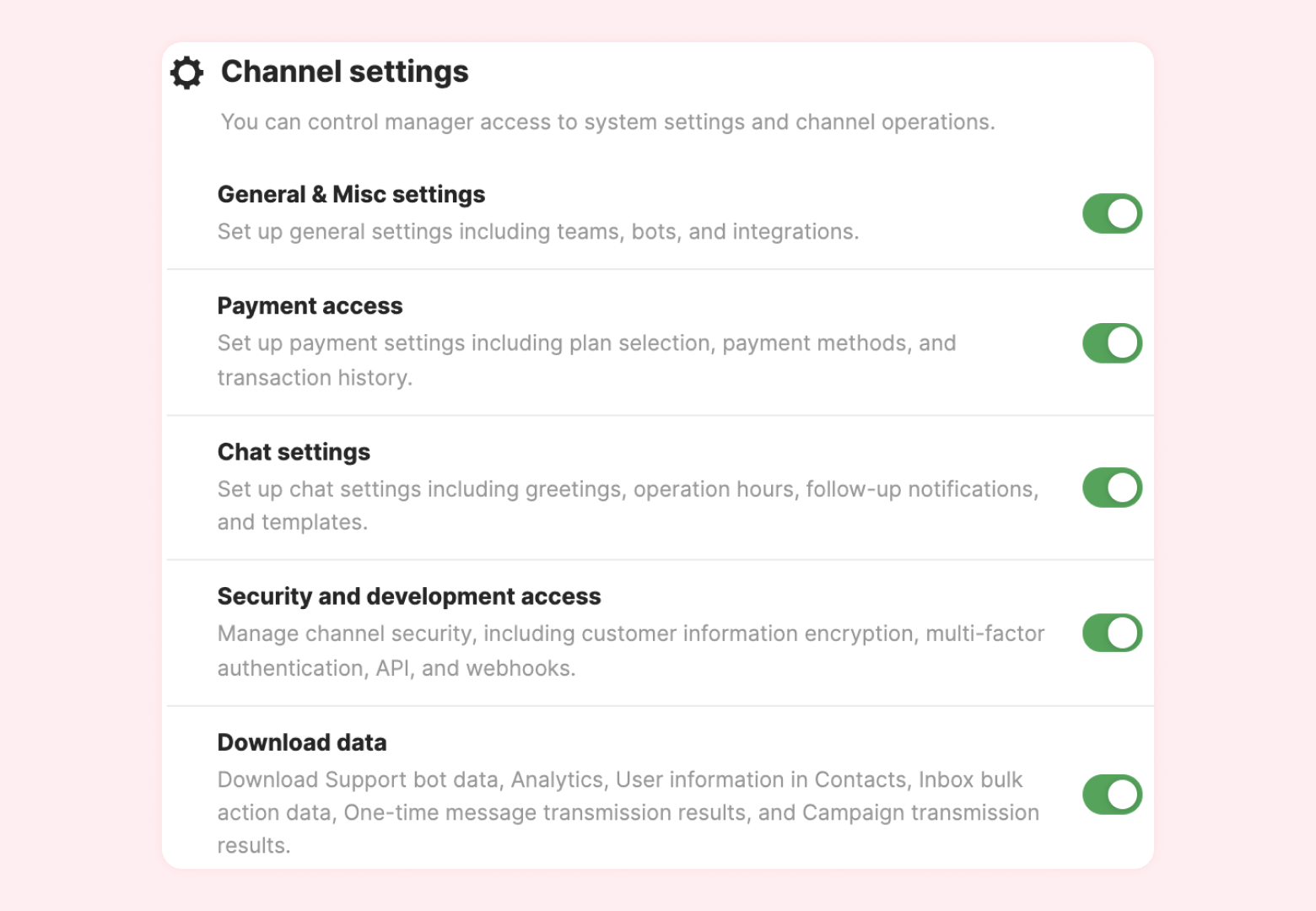This screenshot has height=911, width=1316.
Task: Switch off Security and development access
Action: 1112,633
